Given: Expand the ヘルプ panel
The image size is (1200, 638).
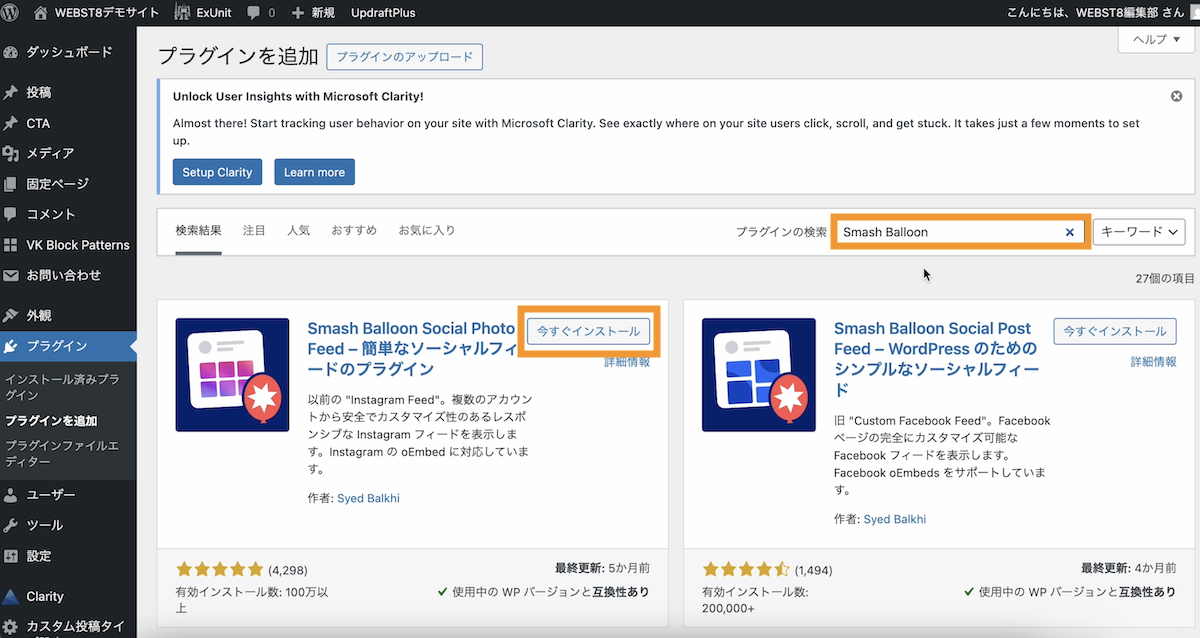Looking at the screenshot, I should 1155,38.
